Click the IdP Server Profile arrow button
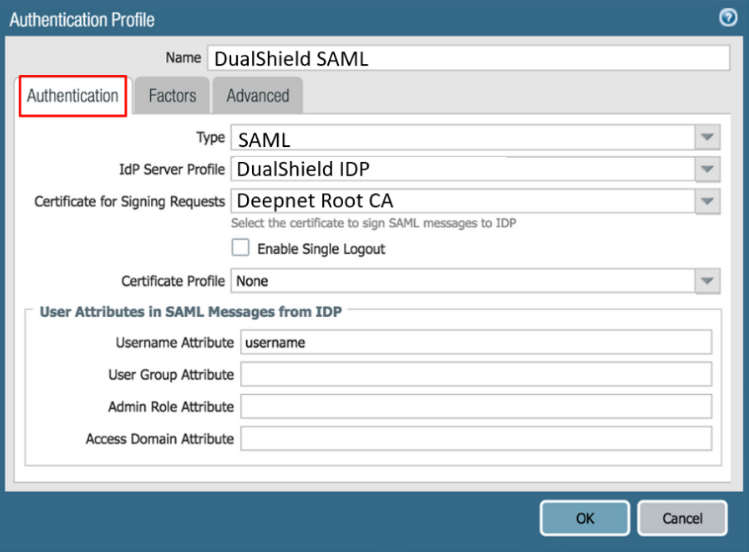Viewport: 749px width, 552px height. click(x=707, y=169)
